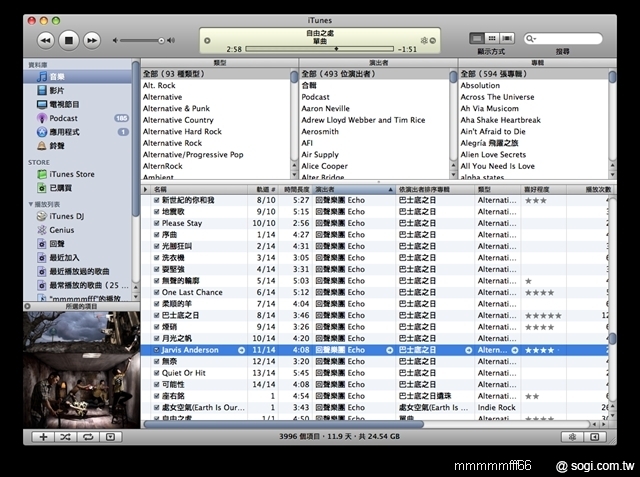Uncheck the One Last Chance checkbox
Image resolution: width=640 pixels, height=477 pixels.
tap(156, 292)
